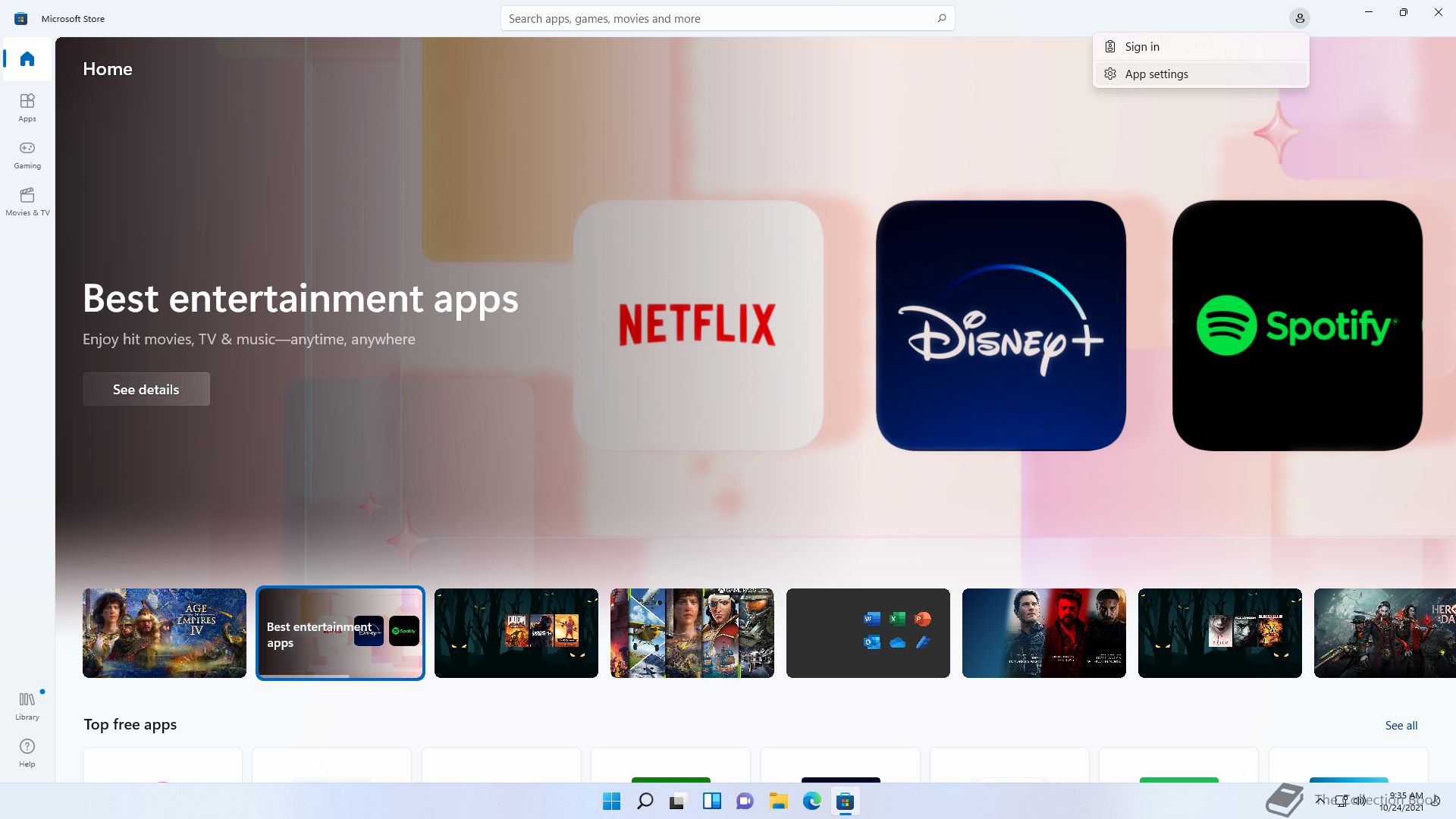Click the search magnifier icon

(x=941, y=18)
